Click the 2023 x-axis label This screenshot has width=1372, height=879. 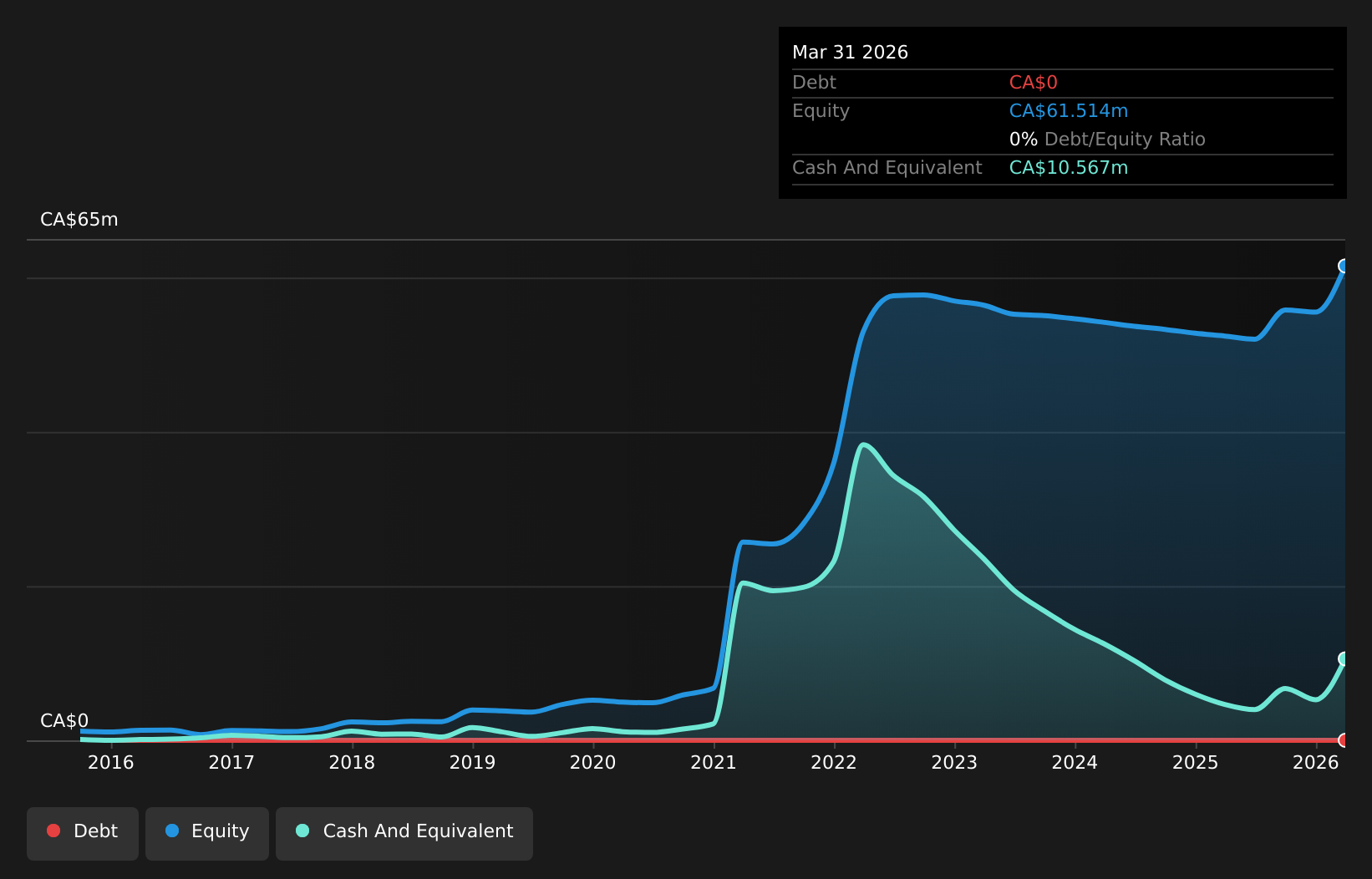(x=954, y=763)
